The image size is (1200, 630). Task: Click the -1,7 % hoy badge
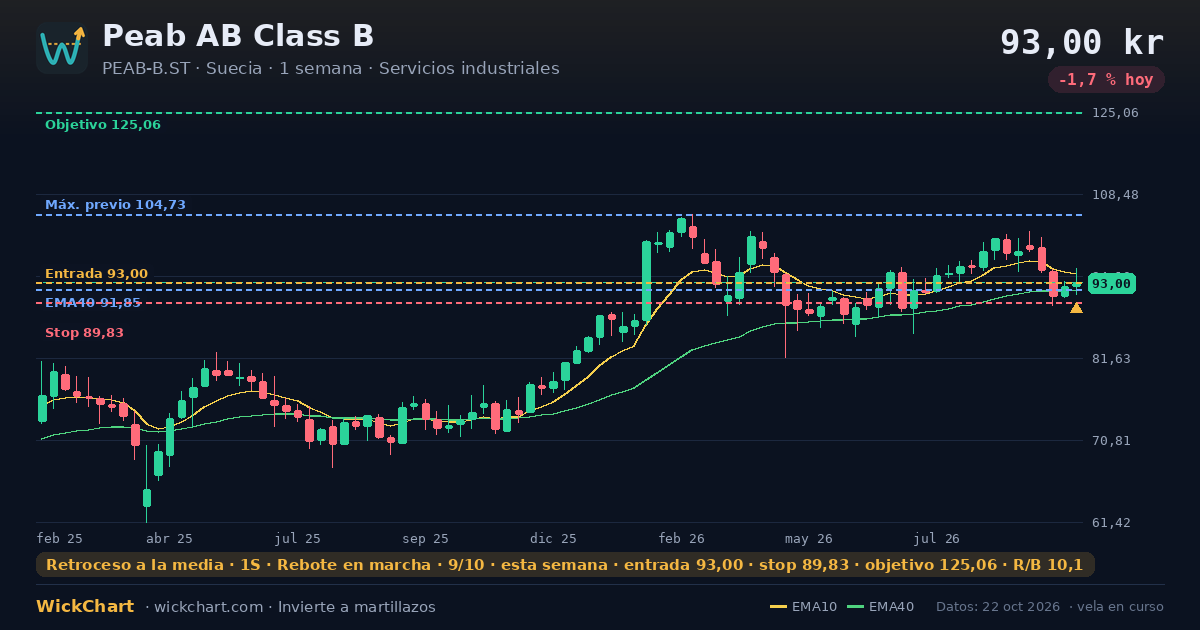click(x=1106, y=80)
